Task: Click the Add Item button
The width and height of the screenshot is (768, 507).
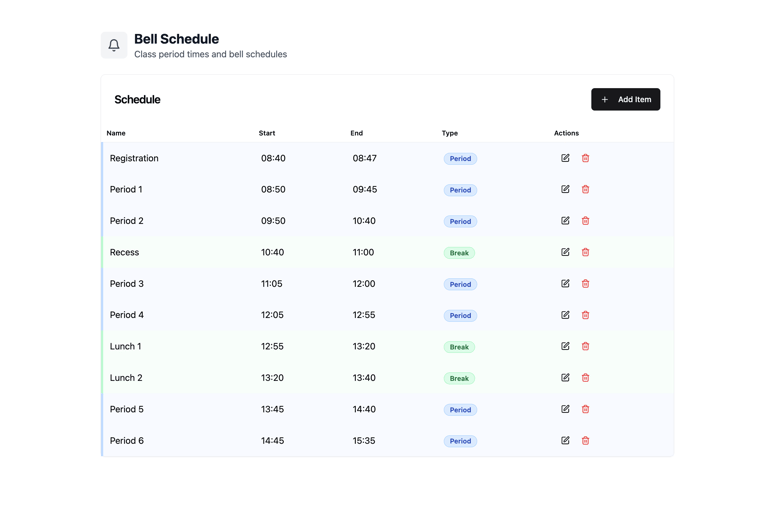Action: pyautogui.click(x=625, y=99)
